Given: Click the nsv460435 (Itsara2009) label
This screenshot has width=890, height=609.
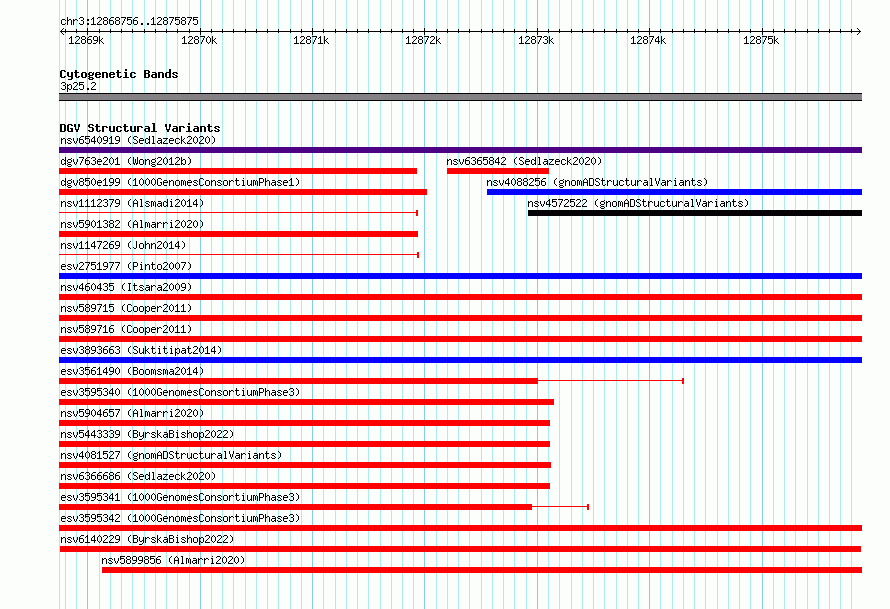Looking at the screenshot, I should [x=126, y=287].
